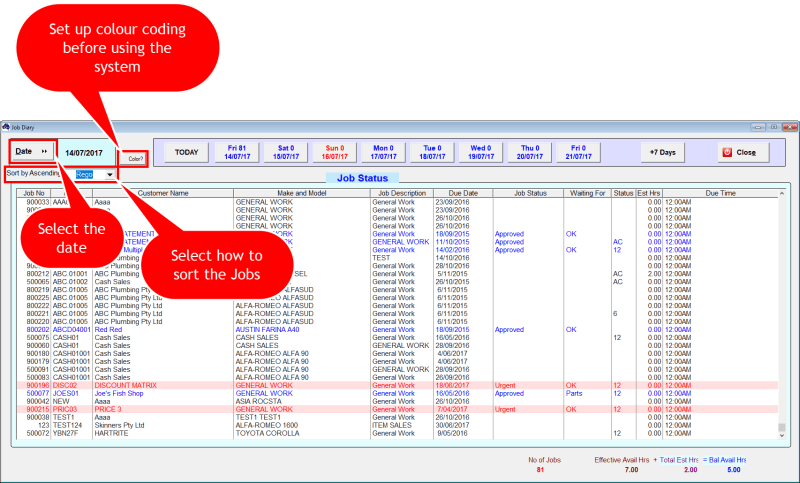Click customer HARTRITE
800x483 pixels.
[x=111, y=434]
